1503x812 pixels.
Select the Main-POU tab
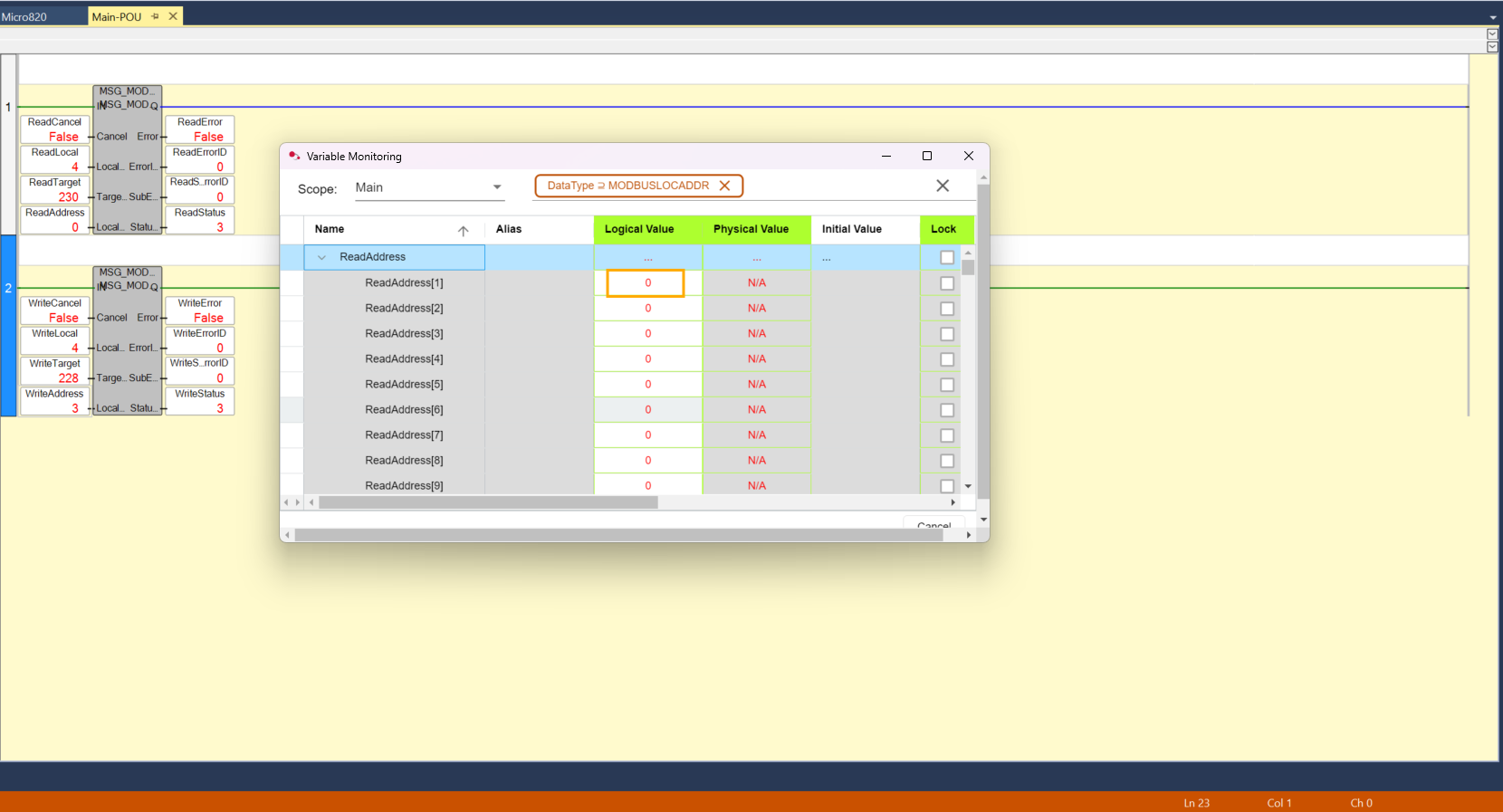117,17
